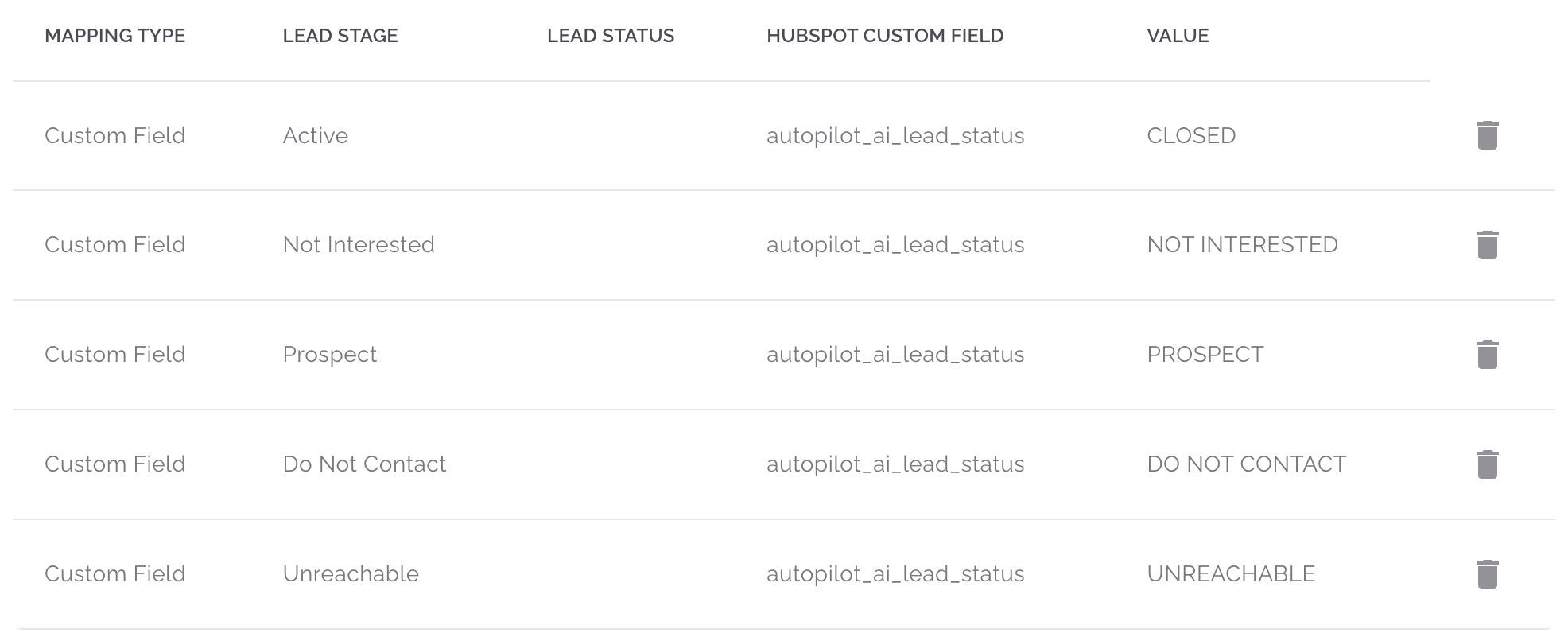Image resolution: width=1568 pixels, height=641 pixels.
Task: Click the LEAD STATUS column header
Action: [x=611, y=35]
